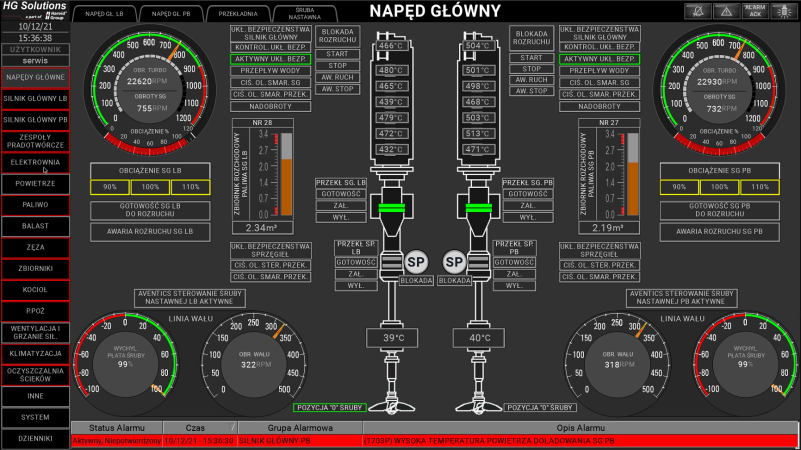
Task: Select the left main engine cylinder diagram
Action: [392, 100]
